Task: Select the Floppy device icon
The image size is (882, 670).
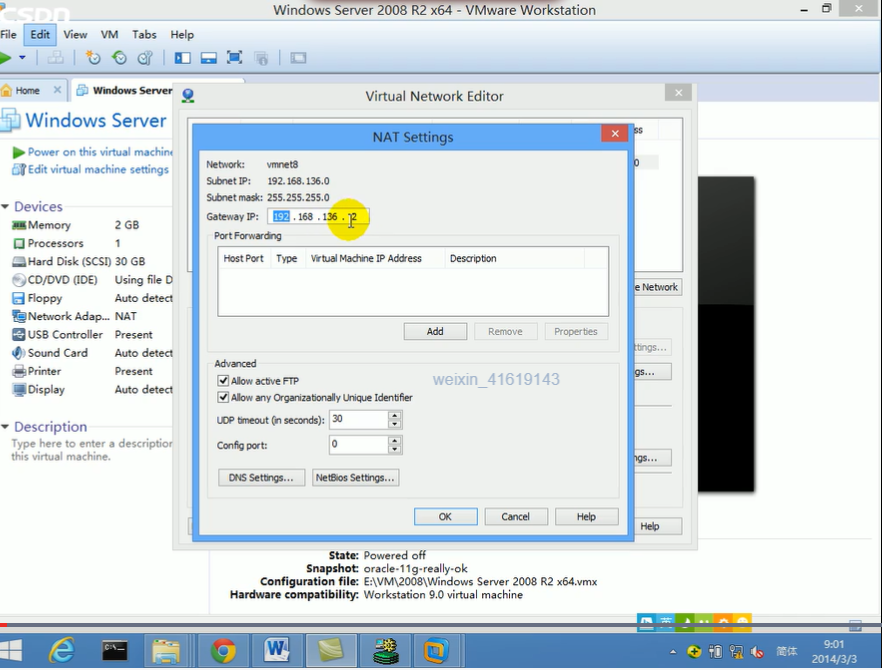Action: click(19, 298)
